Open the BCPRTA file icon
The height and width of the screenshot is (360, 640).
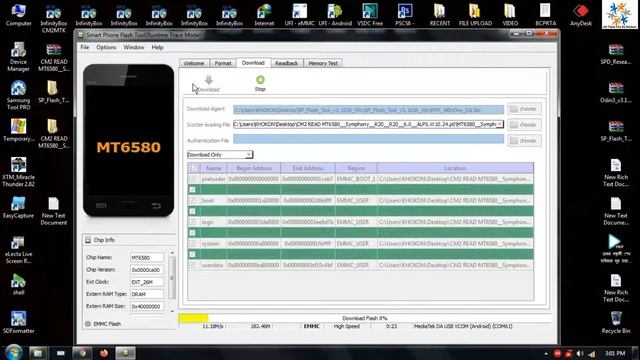click(545, 15)
